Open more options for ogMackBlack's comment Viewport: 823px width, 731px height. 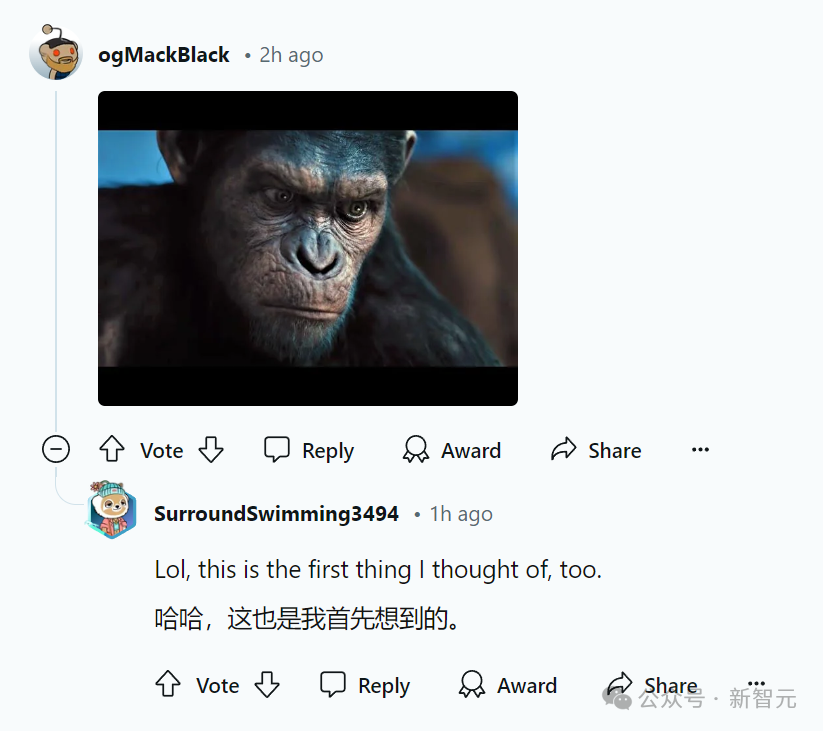(700, 450)
